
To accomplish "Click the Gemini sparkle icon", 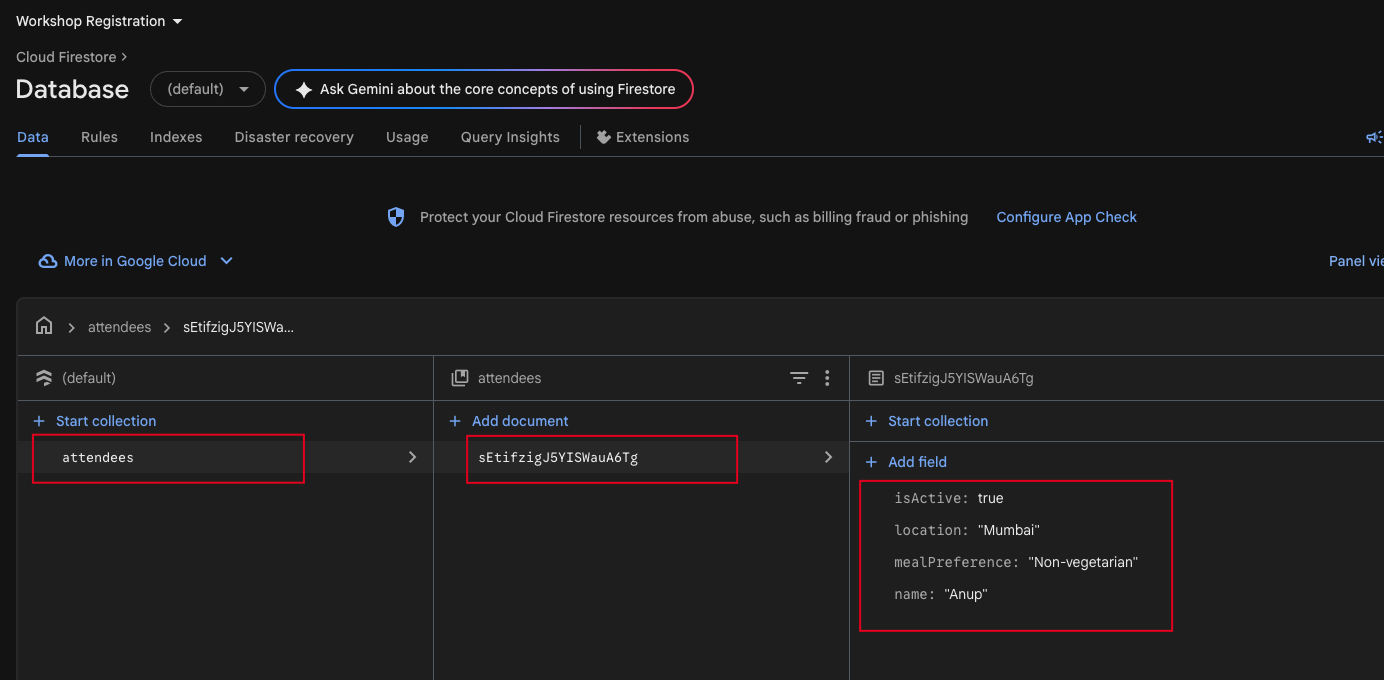I will click(304, 89).
